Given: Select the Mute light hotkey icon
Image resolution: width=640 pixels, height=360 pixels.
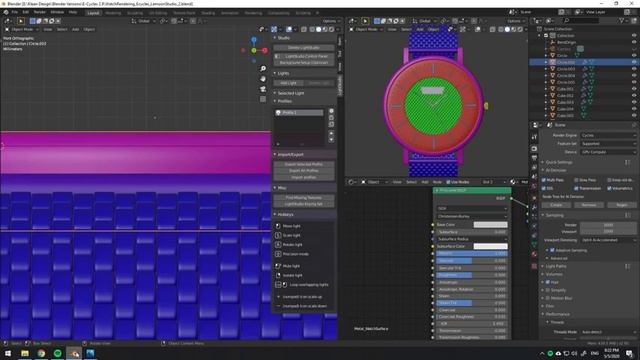Looking at the screenshot, I should click(x=278, y=266).
